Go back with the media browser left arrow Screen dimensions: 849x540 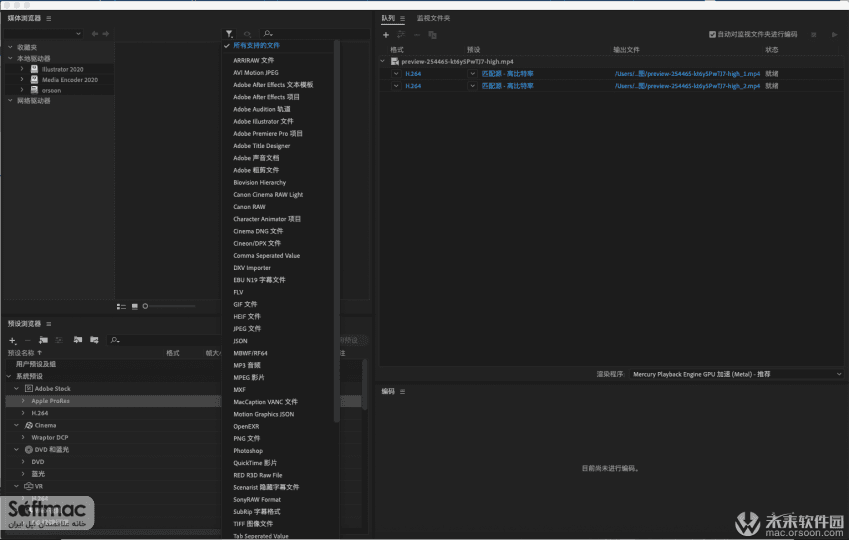95,34
